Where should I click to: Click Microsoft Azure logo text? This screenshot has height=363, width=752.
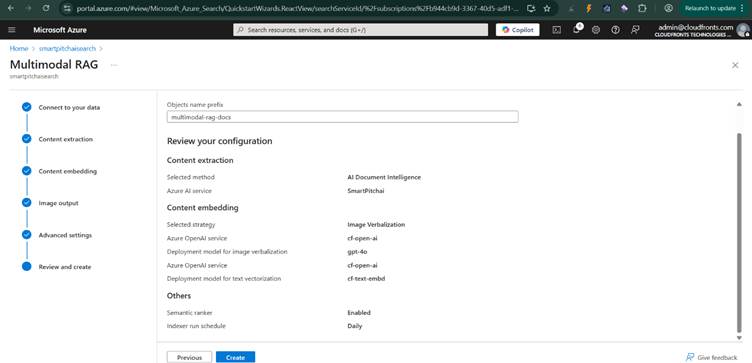[x=60, y=30]
